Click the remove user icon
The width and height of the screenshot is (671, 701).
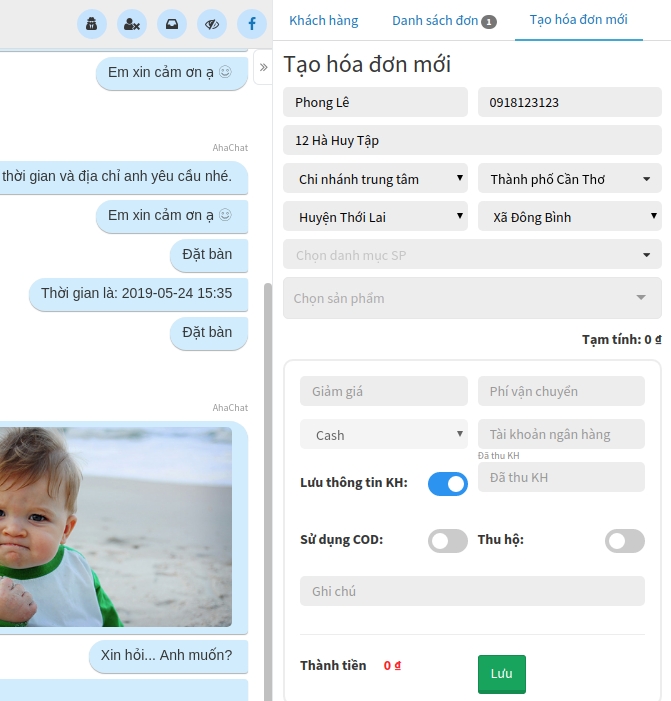click(x=132, y=24)
